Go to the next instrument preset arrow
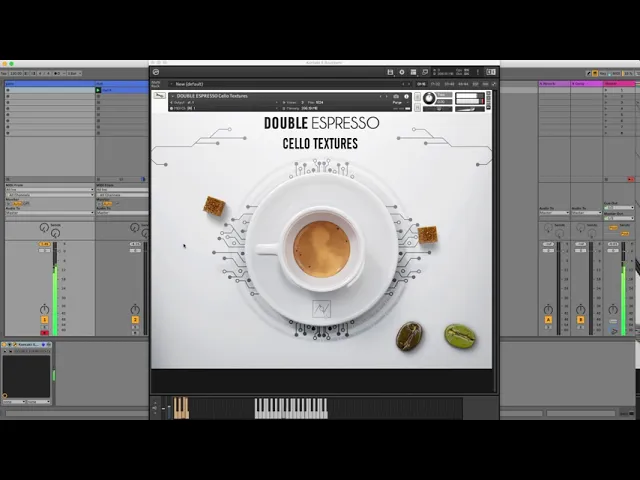The image size is (640, 480). coord(386,96)
